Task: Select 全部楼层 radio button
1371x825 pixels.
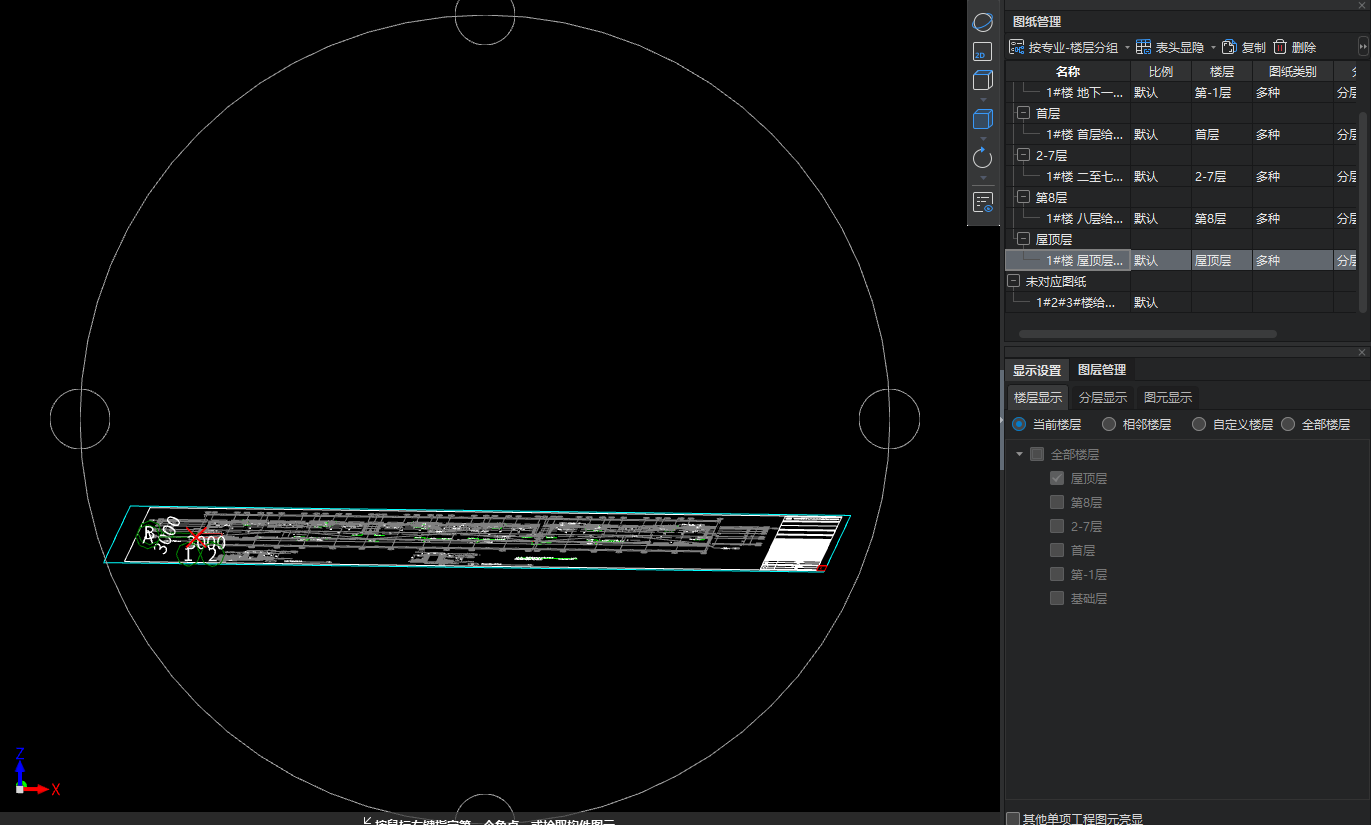Action: [1288, 424]
